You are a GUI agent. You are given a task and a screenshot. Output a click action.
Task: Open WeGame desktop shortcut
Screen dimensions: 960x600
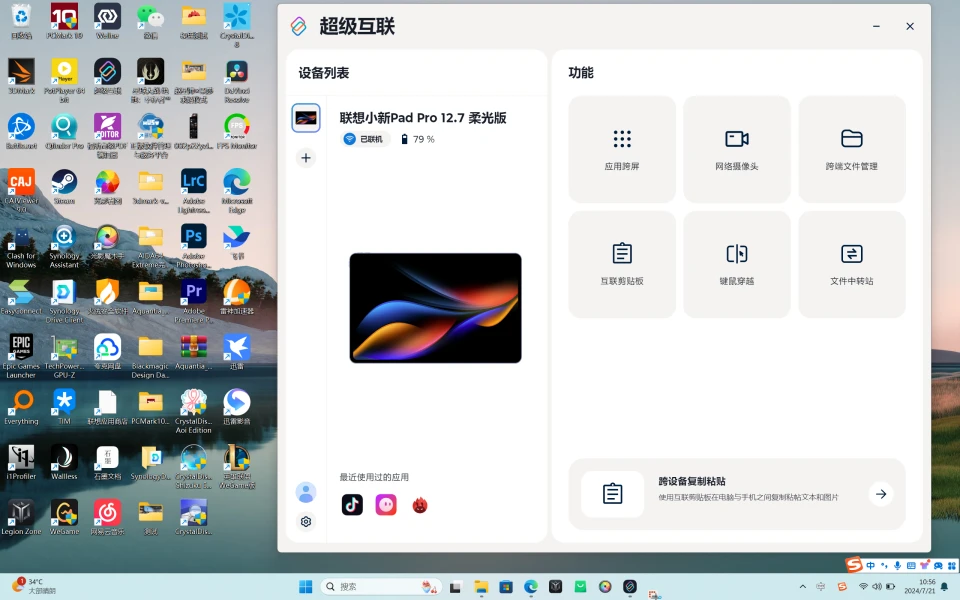pos(64,517)
